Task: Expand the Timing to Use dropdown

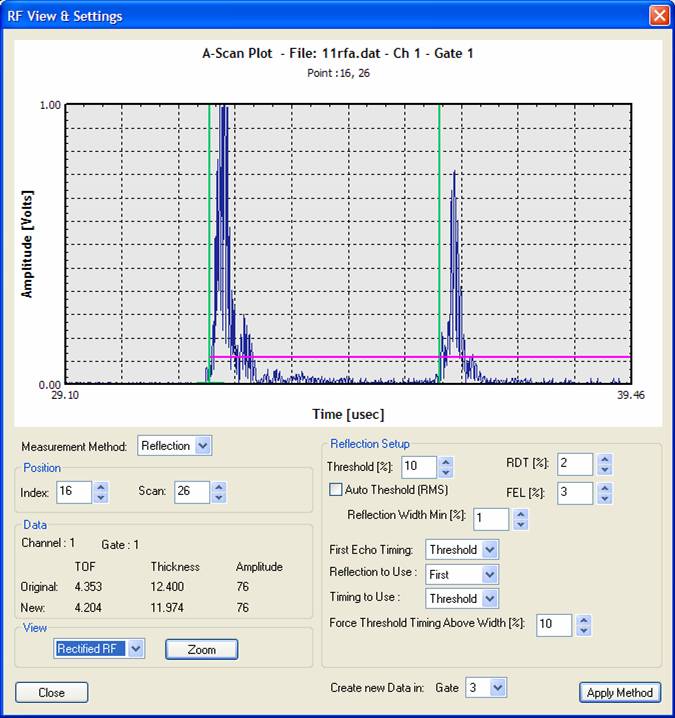Action: click(489, 599)
